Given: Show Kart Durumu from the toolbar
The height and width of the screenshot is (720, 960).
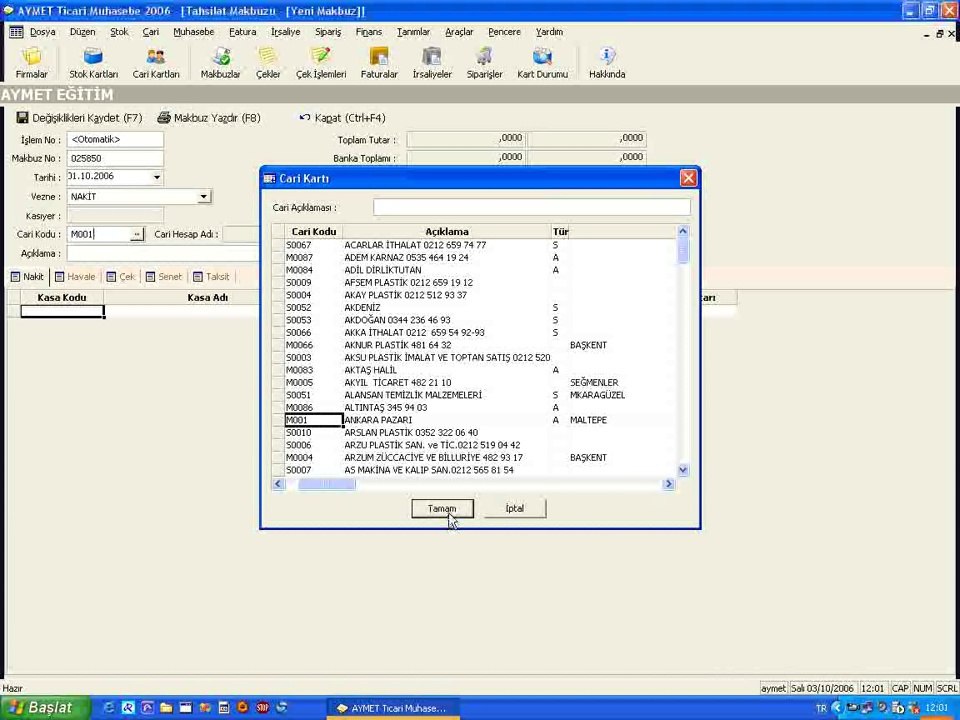Looking at the screenshot, I should tap(542, 62).
